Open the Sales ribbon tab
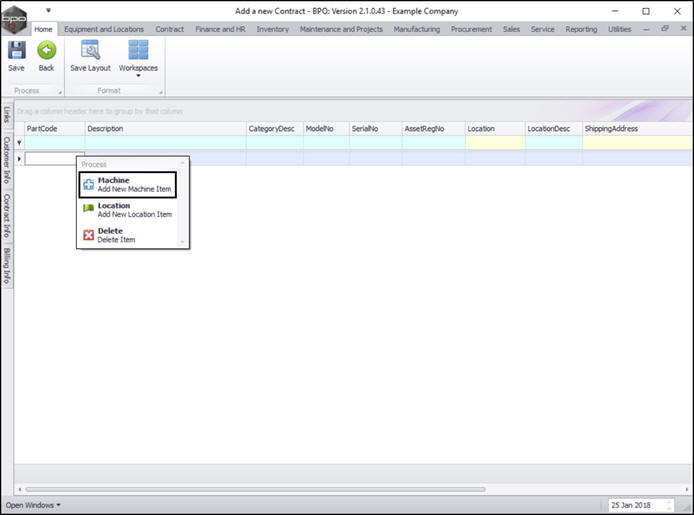694x515 pixels. pos(512,29)
